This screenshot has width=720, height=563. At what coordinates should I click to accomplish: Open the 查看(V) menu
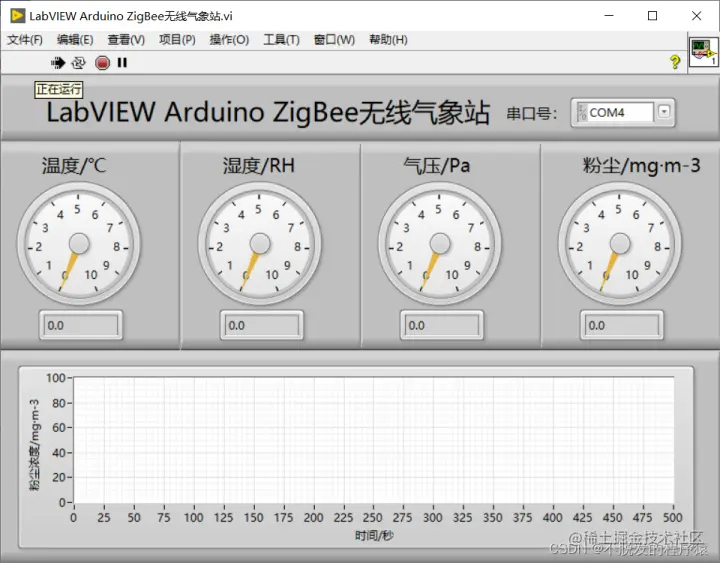[x=126, y=40]
